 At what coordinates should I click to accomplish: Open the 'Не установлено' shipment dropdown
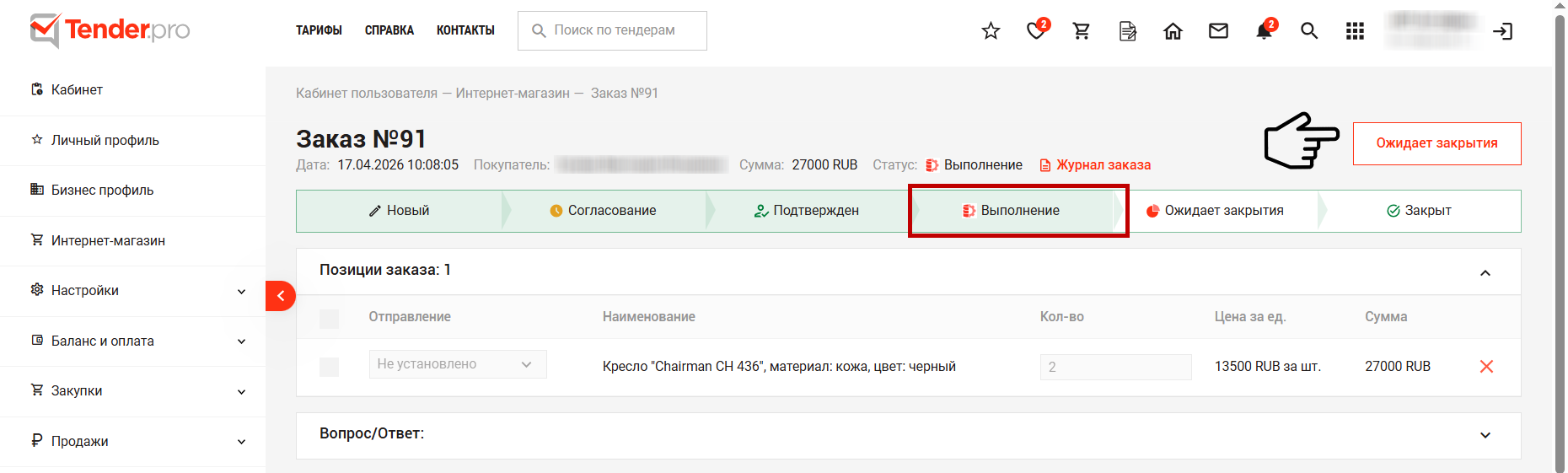(458, 364)
